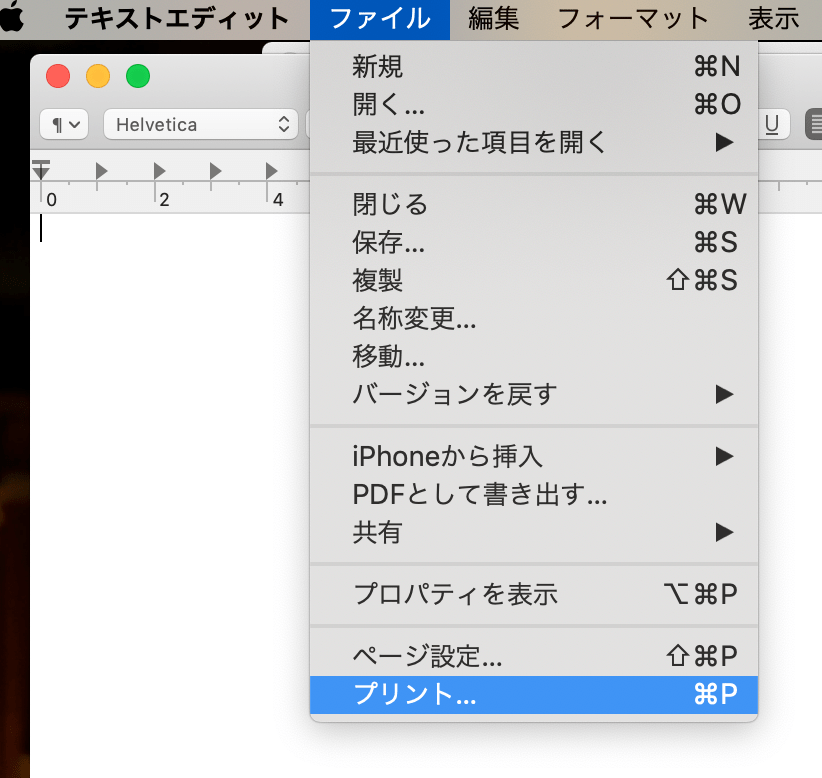Expand the バージョンを戻す submenu

pyautogui.click(x=723, y=394)
